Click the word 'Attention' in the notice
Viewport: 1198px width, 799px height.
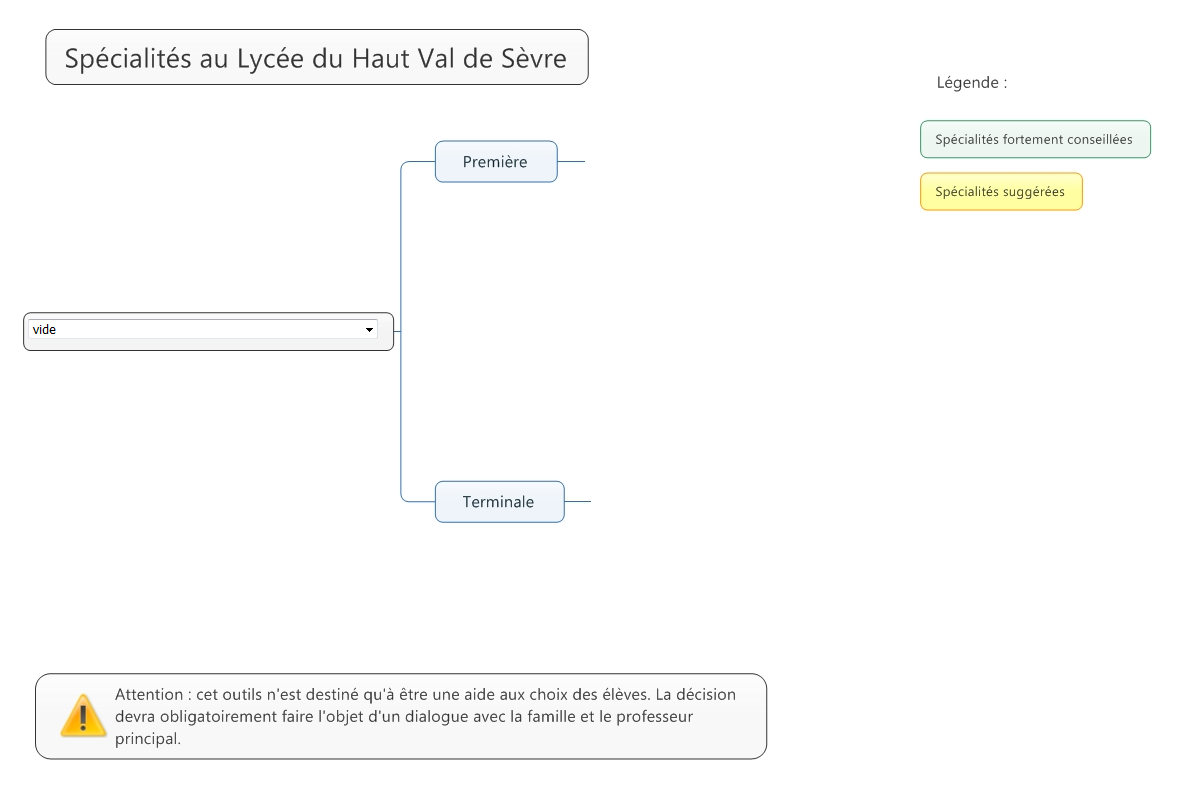(x=149, y=694)
